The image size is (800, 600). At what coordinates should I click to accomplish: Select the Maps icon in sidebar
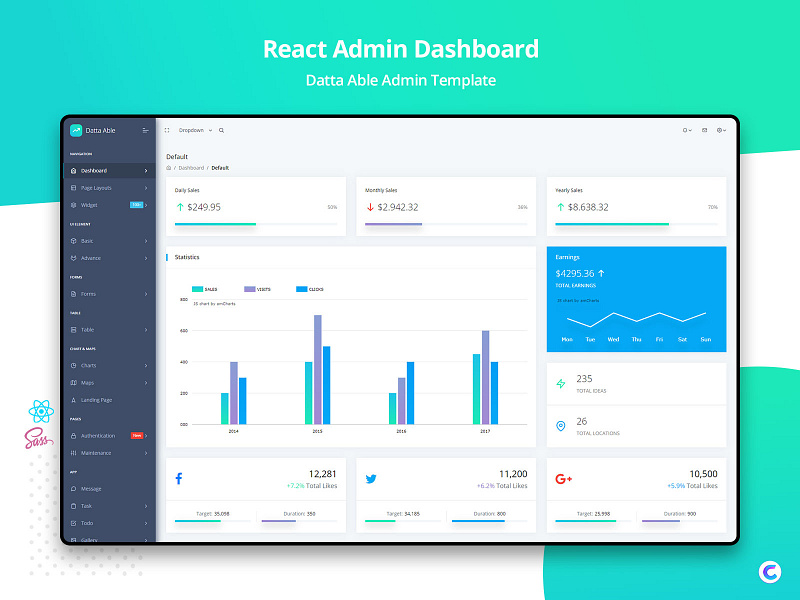(74, 382)
